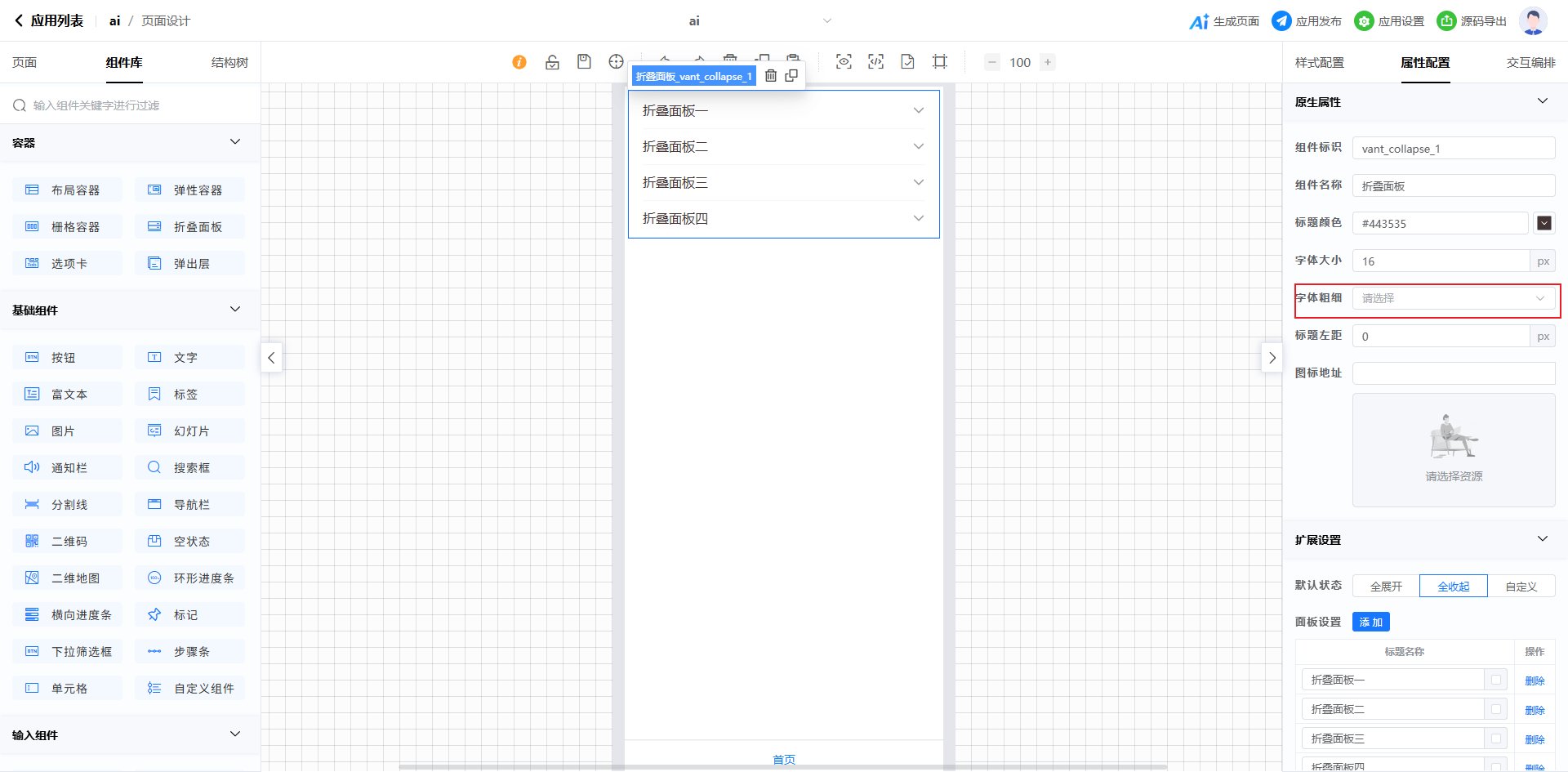Click the 添加 panel button

1370,623
